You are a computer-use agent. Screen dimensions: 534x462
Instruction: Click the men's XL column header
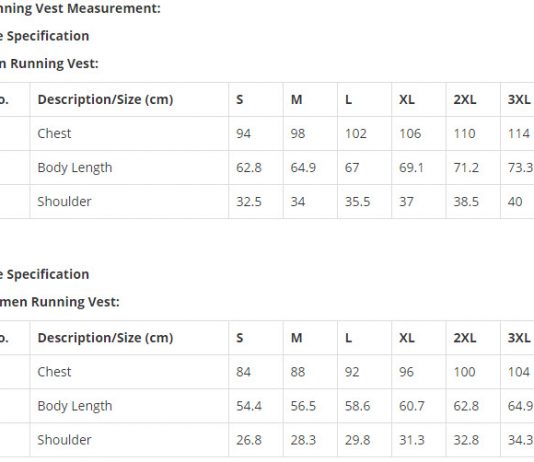(407, 99)
